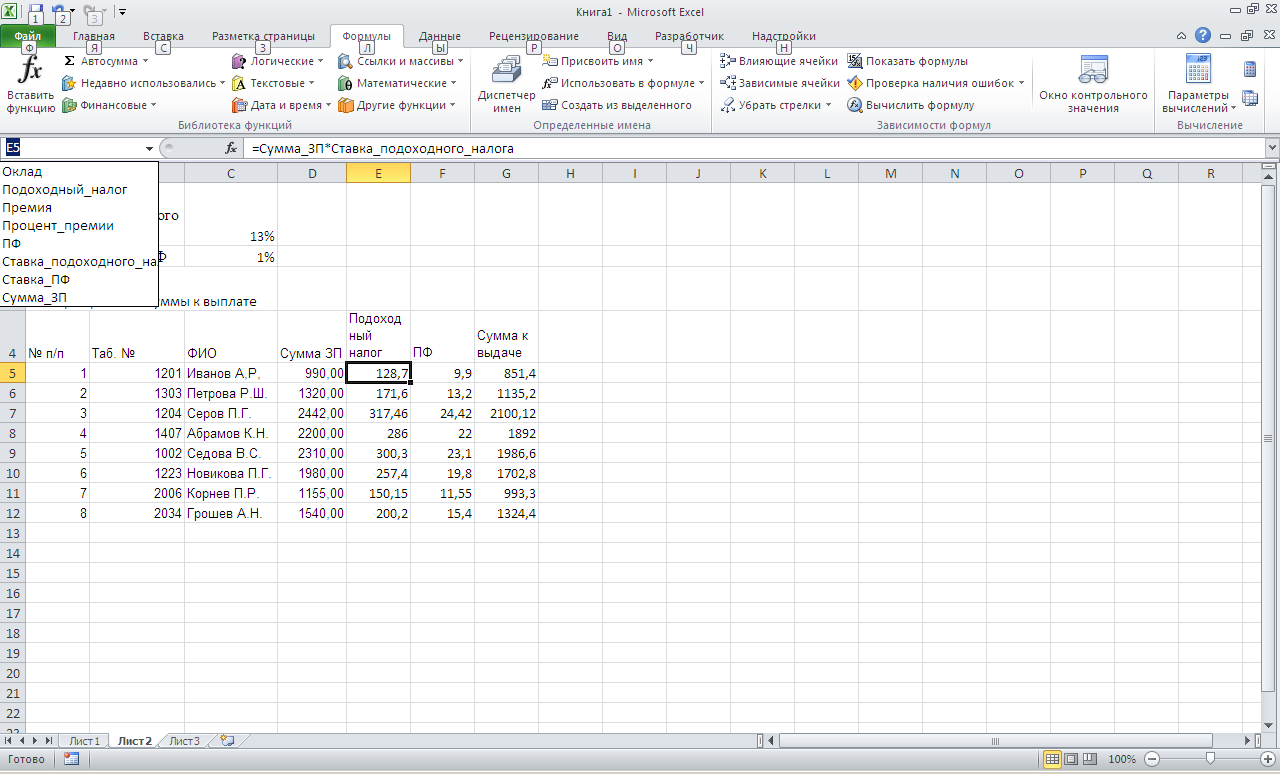Switch to the Вставка tab
This screenshot has width=1280, height=774.
coord(163,36)
